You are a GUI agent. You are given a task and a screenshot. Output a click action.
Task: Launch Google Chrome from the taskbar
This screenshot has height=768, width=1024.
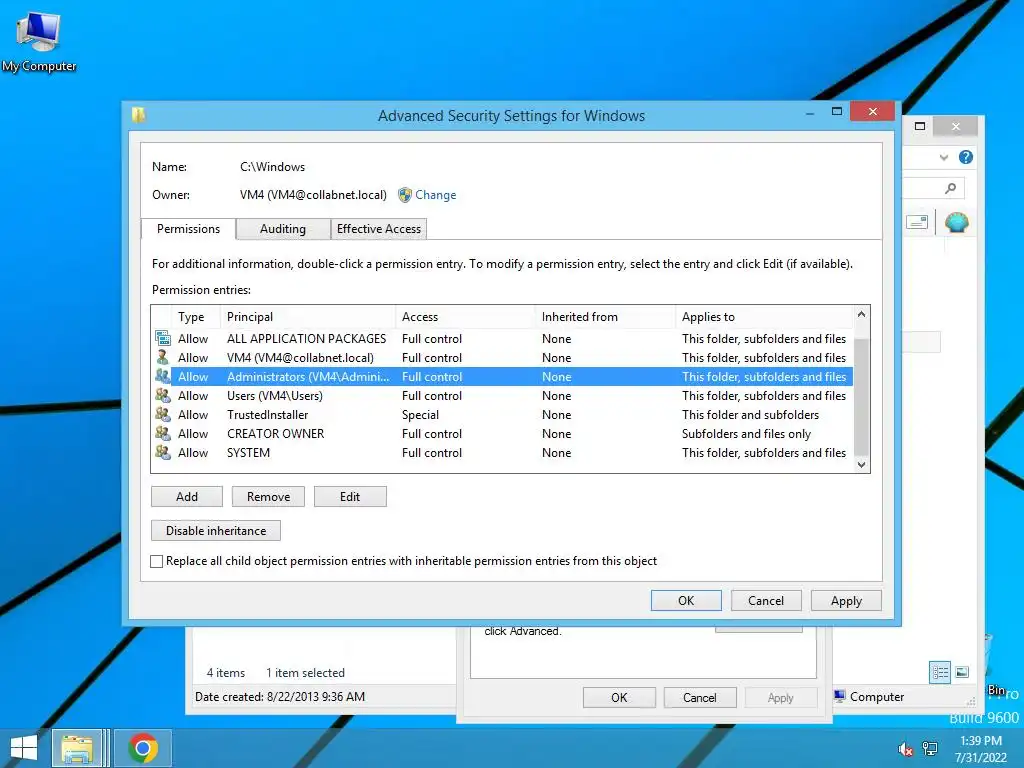tap(143, 748)
